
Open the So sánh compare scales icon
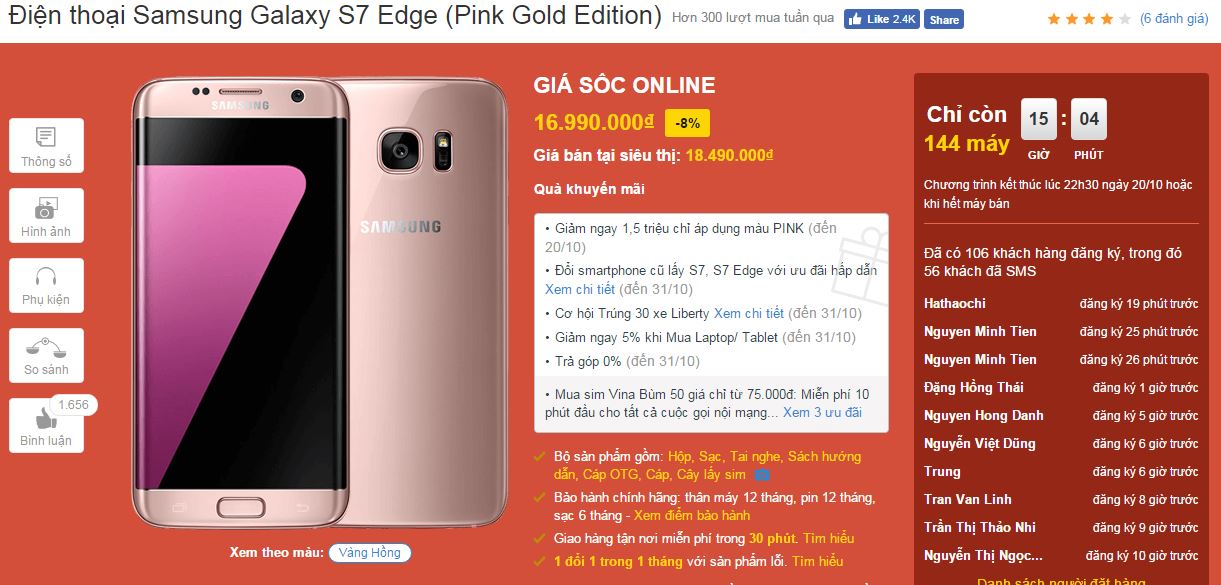pyautogui.click(x=46, y=355)
